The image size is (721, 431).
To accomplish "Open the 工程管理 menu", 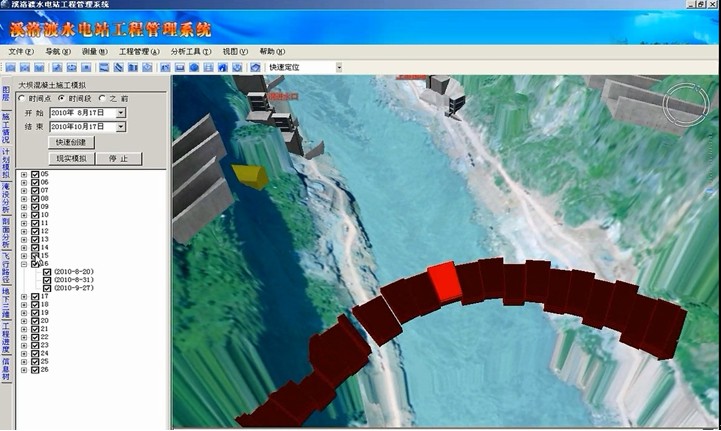I will click(139, 52).
